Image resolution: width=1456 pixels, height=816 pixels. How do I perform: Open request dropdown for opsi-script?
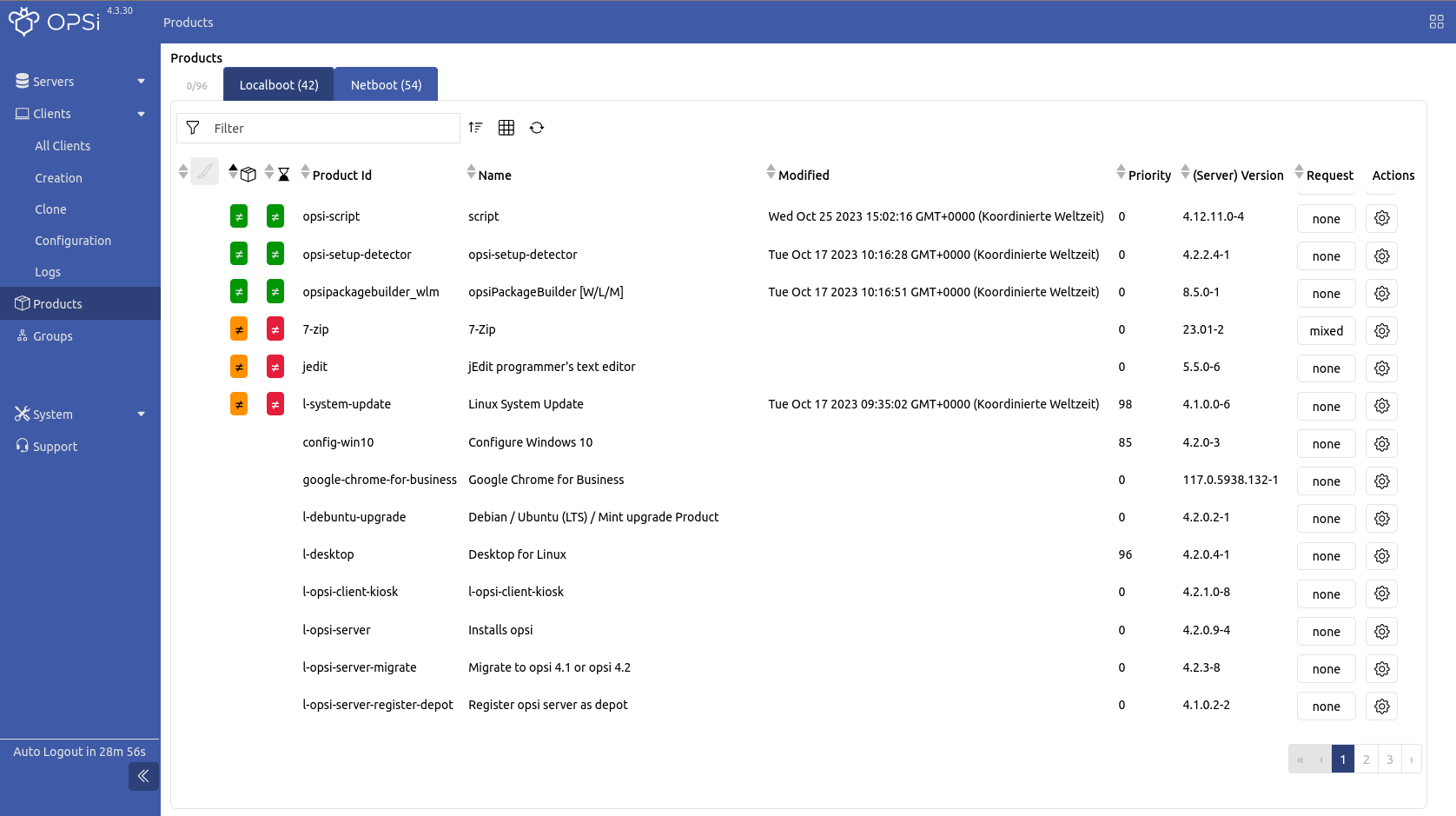point(1326,218)
